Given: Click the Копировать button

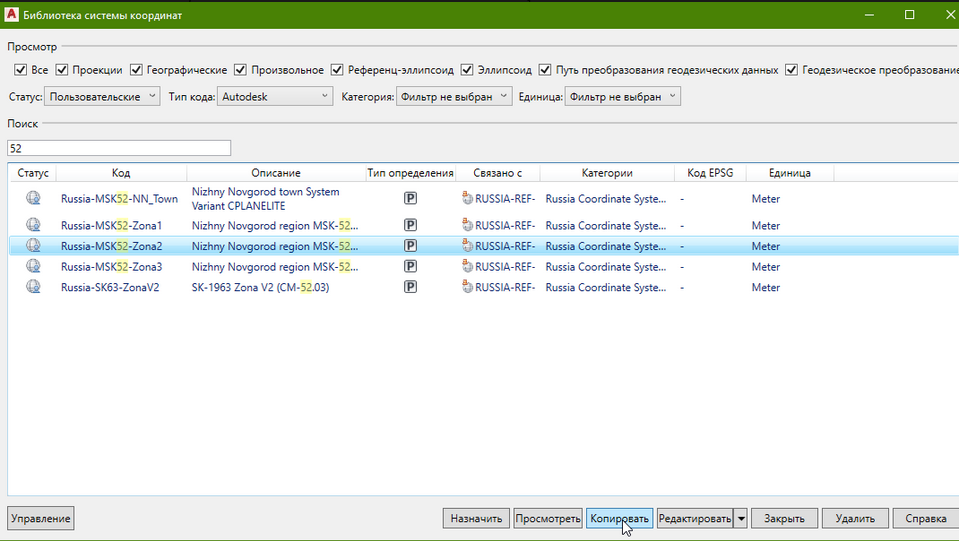Looking at the screenshot, I should [x=619, y=518].
